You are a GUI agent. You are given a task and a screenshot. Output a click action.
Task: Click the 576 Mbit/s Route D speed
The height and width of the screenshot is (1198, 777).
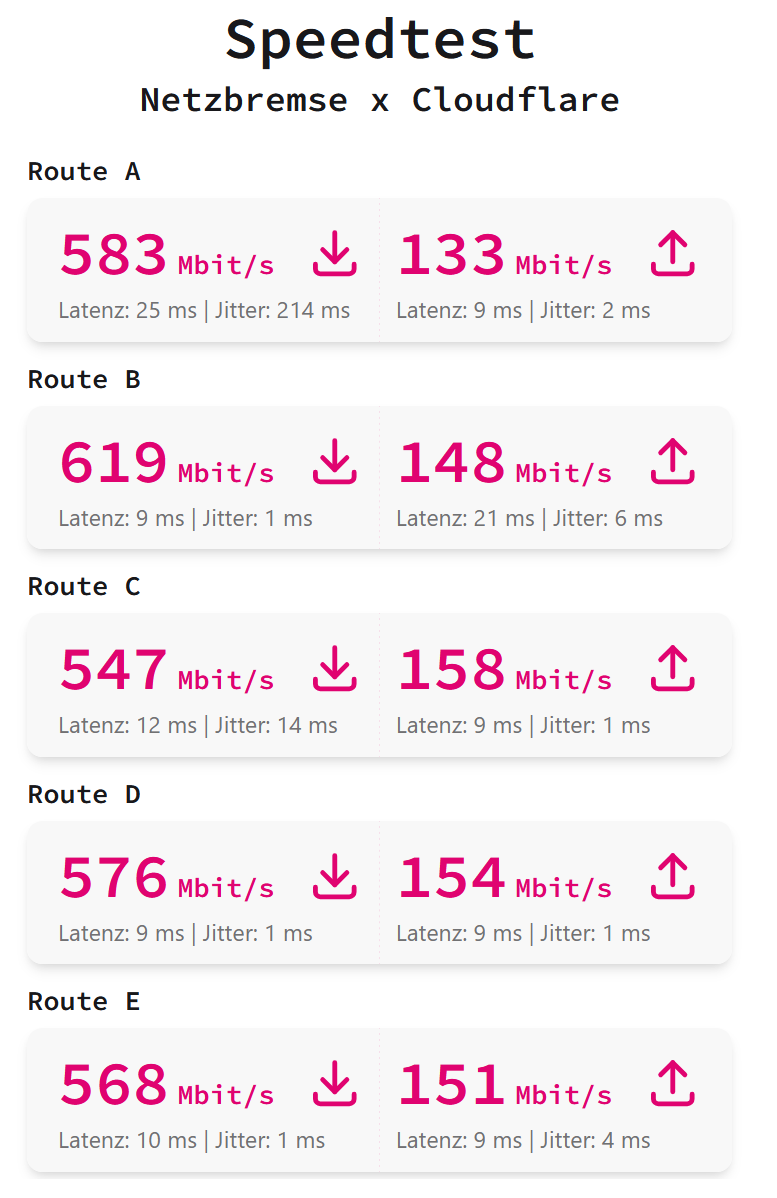167,878
